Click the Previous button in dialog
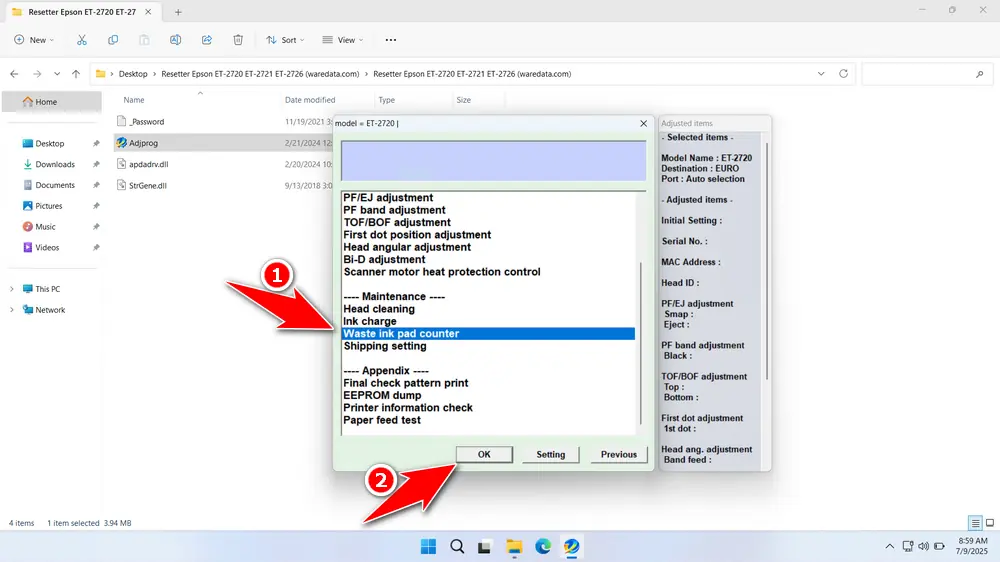This screenshot has height=562, width=1000. click(x=618, y=454)
